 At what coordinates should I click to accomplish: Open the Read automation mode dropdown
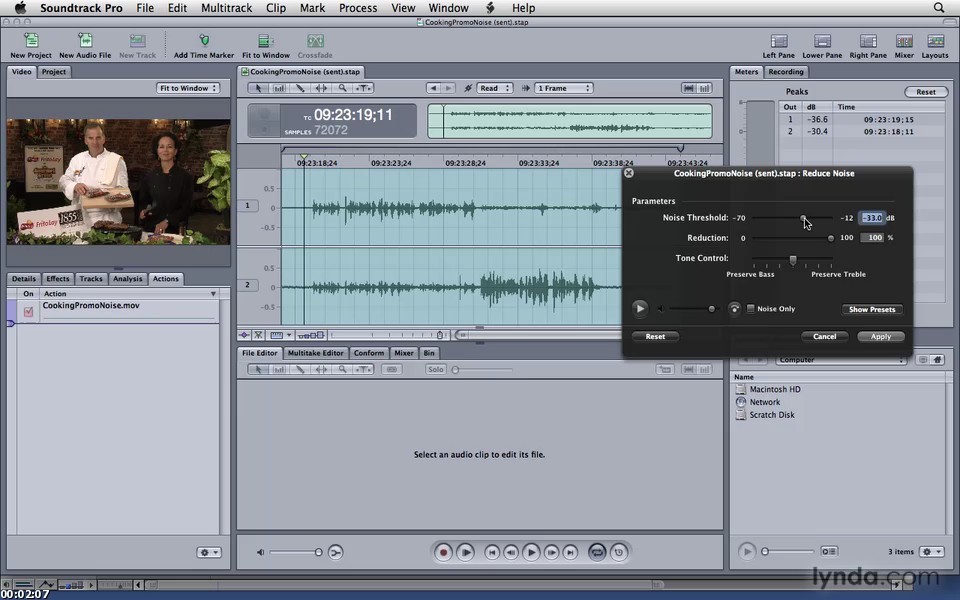[x=495, y=88]
